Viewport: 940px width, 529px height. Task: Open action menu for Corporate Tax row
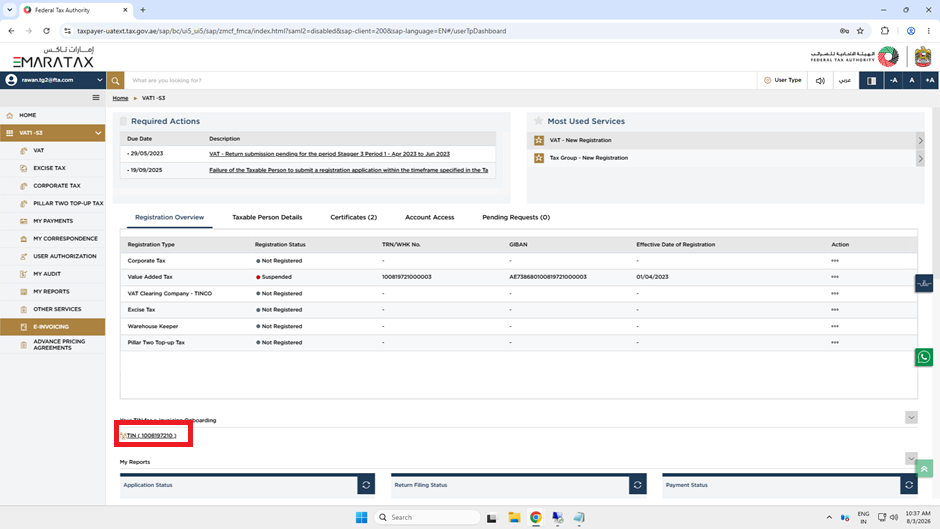[835, 261]
